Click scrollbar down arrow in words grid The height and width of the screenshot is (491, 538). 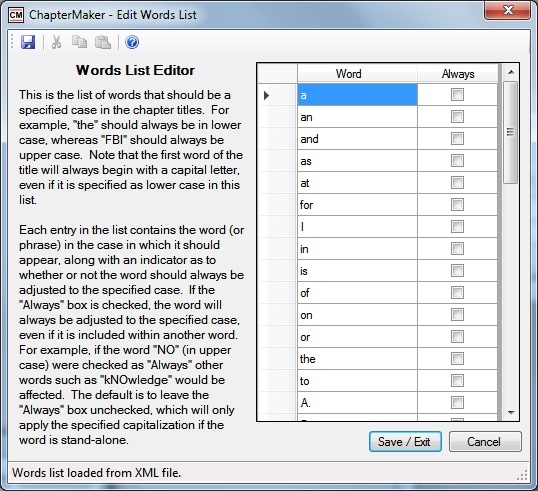click(511, 413)
